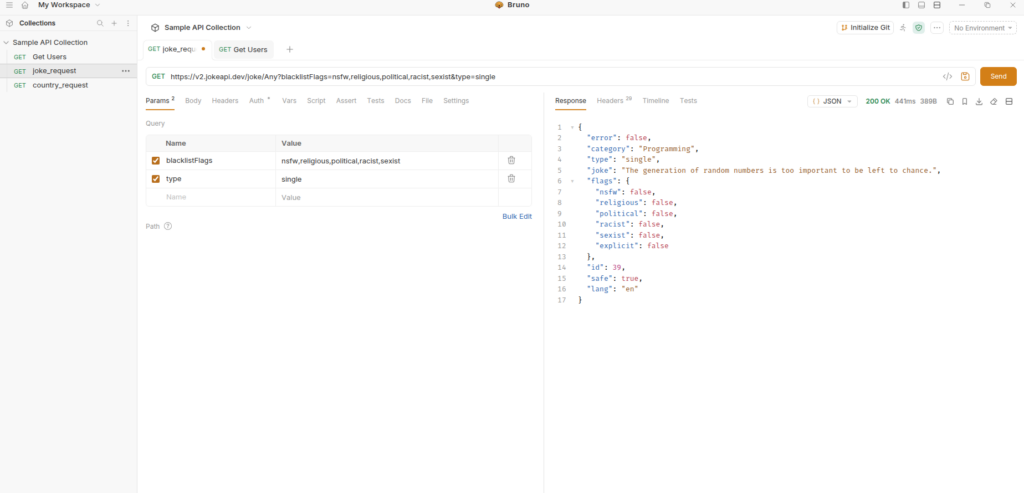The height and width of the screenshot is (493, 1024).
Task: Open the hamburger menu in title bar
Action: (9, 5)
